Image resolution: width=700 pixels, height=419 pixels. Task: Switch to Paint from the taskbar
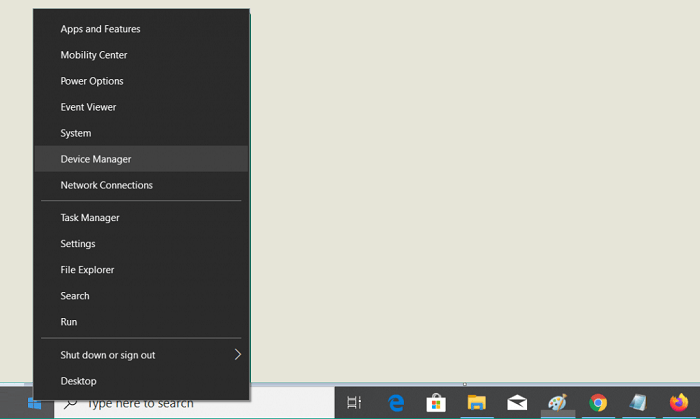(x=558, y=403)
